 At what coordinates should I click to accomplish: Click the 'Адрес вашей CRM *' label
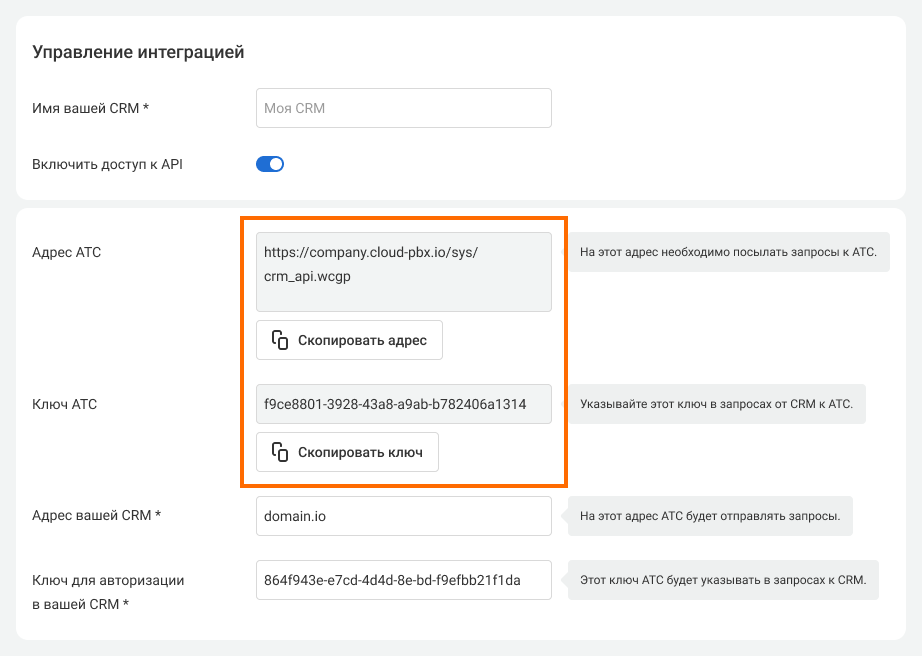[x=96, y=516]
